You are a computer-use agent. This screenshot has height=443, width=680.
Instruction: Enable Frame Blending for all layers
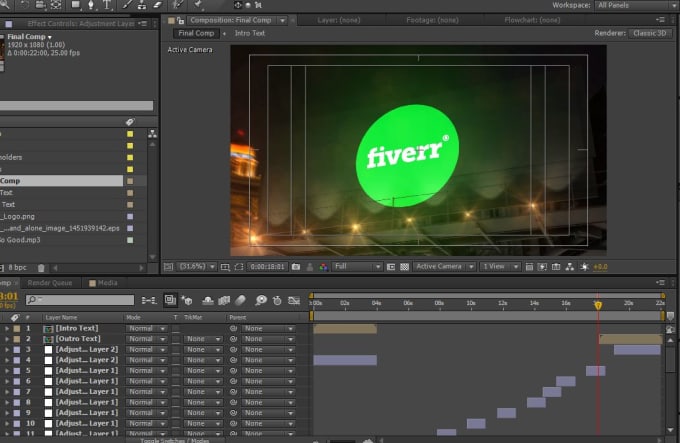pos(224,300)
